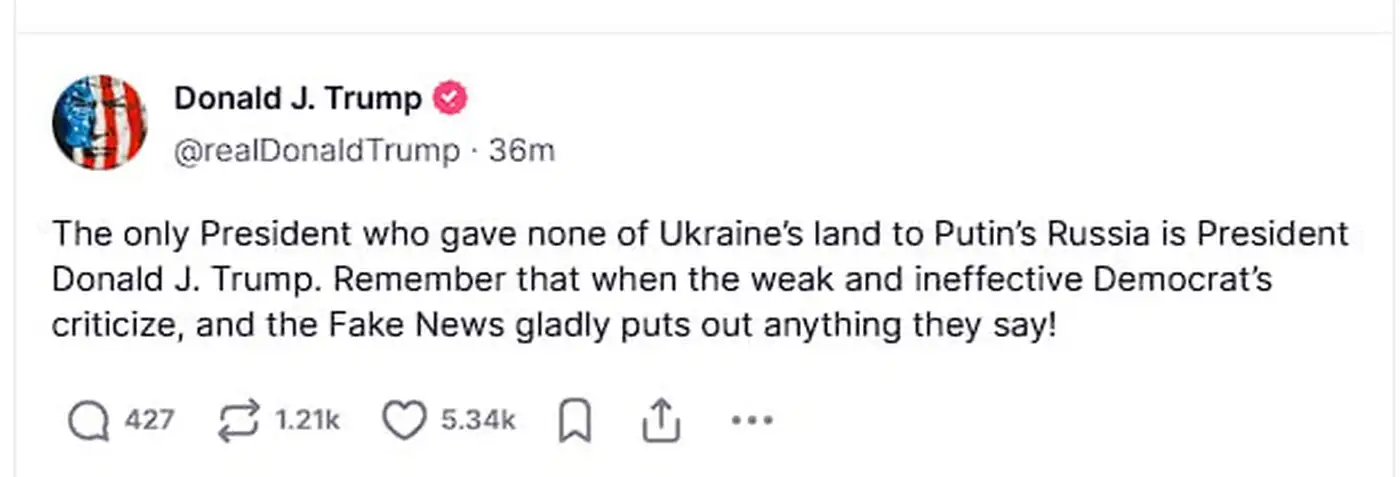The height and width of the screenshot is (477, 1400).
Task: Repost using the ReTruth arrows icon
Action: coord(238,422)
